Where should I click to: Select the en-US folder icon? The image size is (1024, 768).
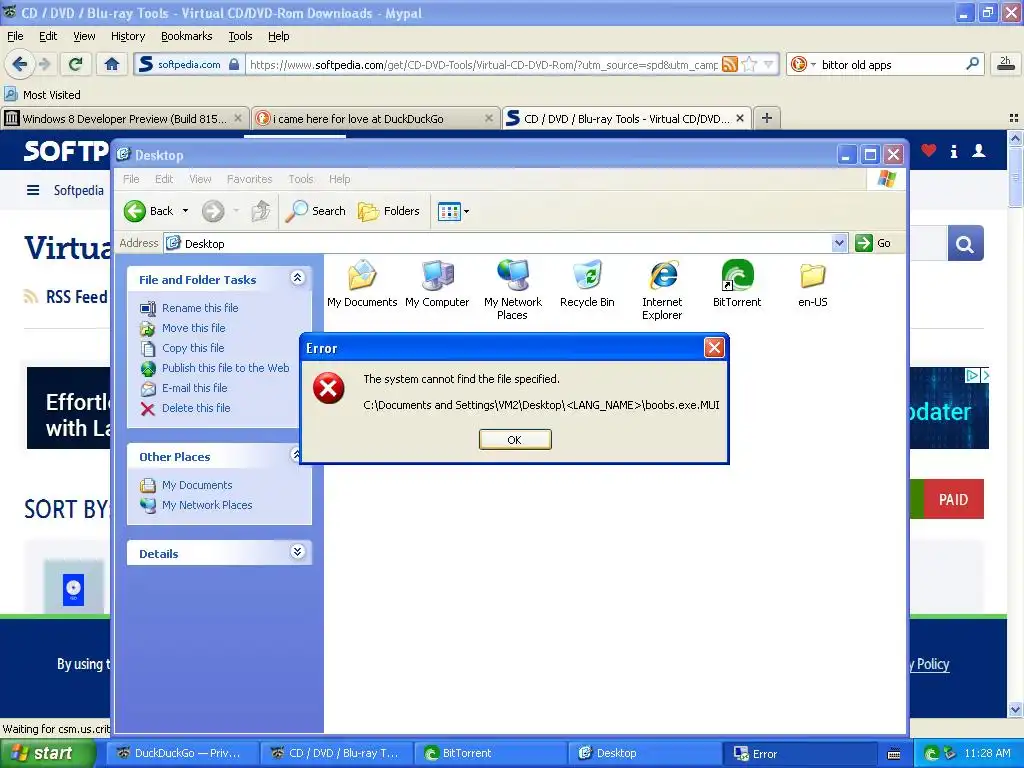[x=812, y=283]
